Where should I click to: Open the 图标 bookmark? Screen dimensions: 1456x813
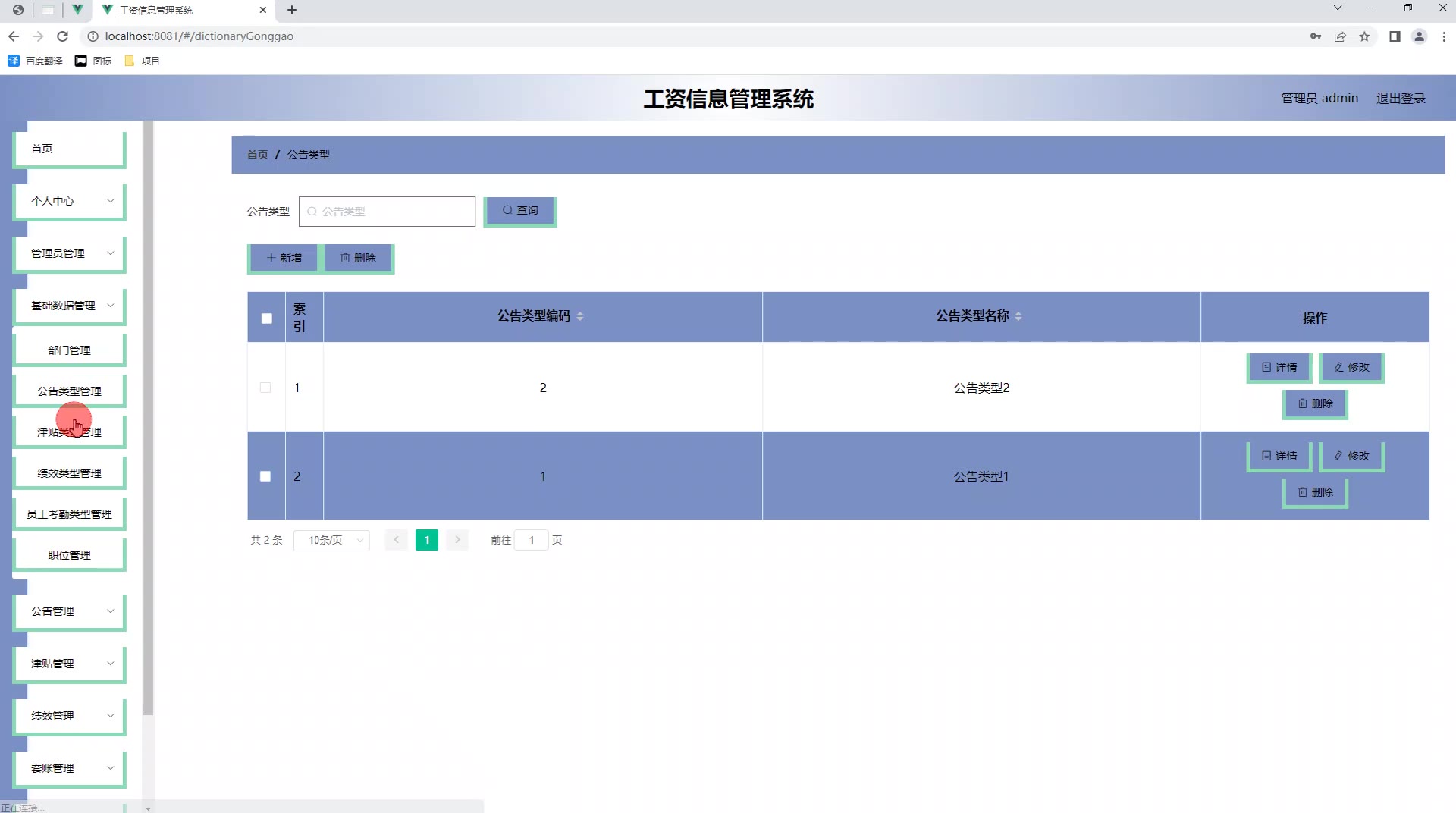pyautogui.click(x=93, y=61)
